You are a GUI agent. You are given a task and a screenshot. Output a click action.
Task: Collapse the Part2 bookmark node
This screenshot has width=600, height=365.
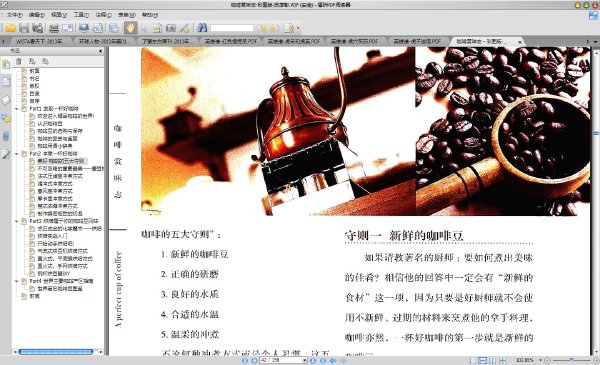(x=16, y=154)
